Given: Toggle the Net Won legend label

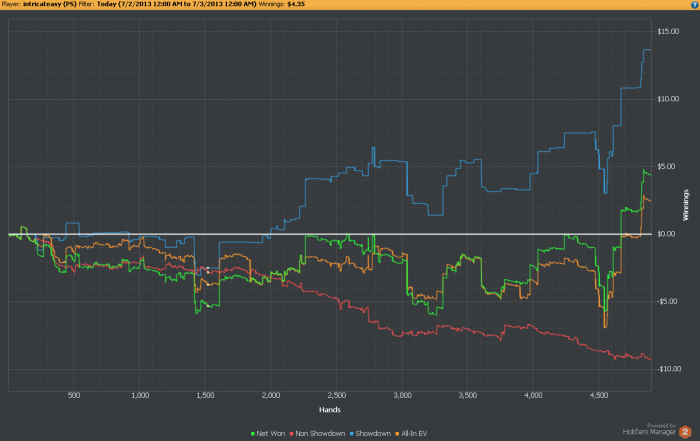Looking at the screenshot, I should pyautogui.click(x=271, y=433).
